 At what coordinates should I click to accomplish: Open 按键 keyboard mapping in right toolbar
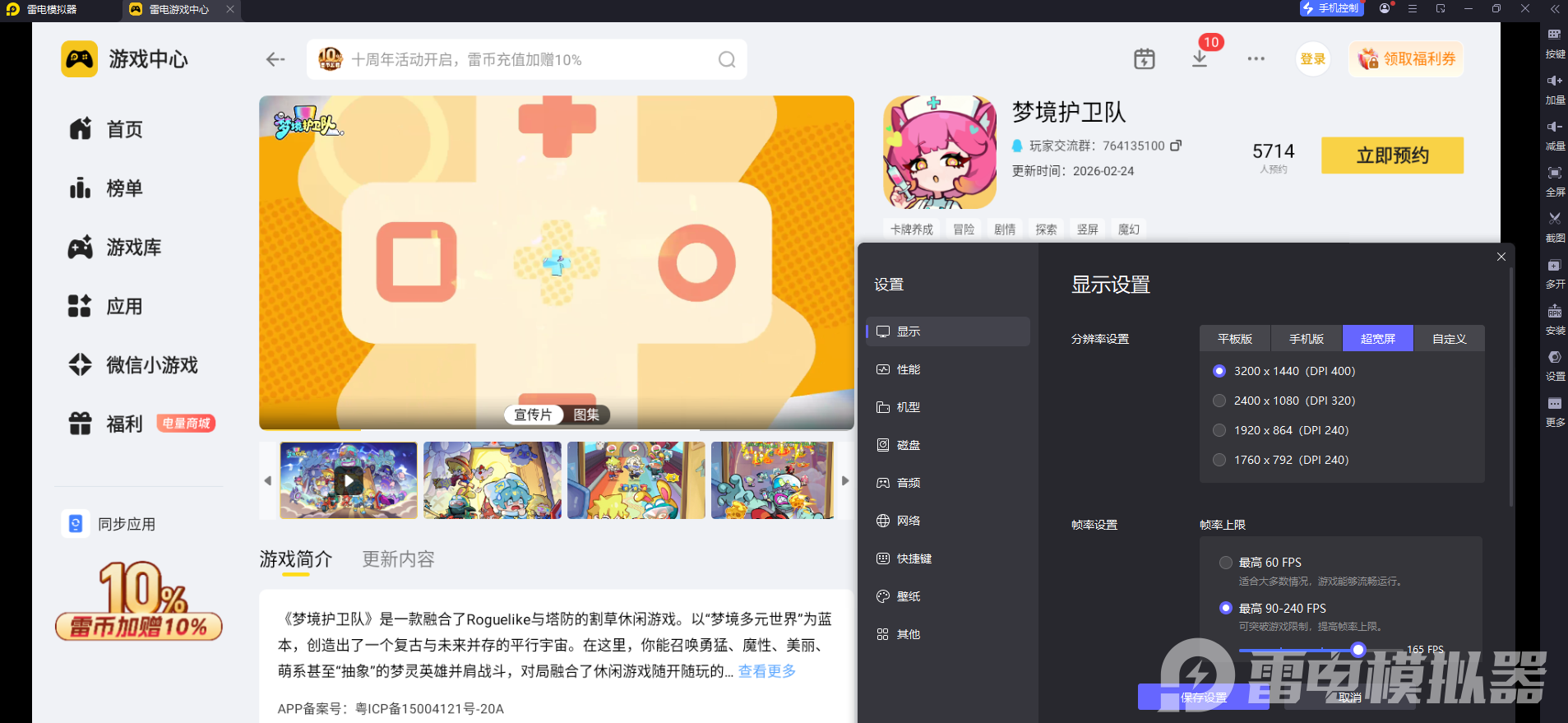1555,44
